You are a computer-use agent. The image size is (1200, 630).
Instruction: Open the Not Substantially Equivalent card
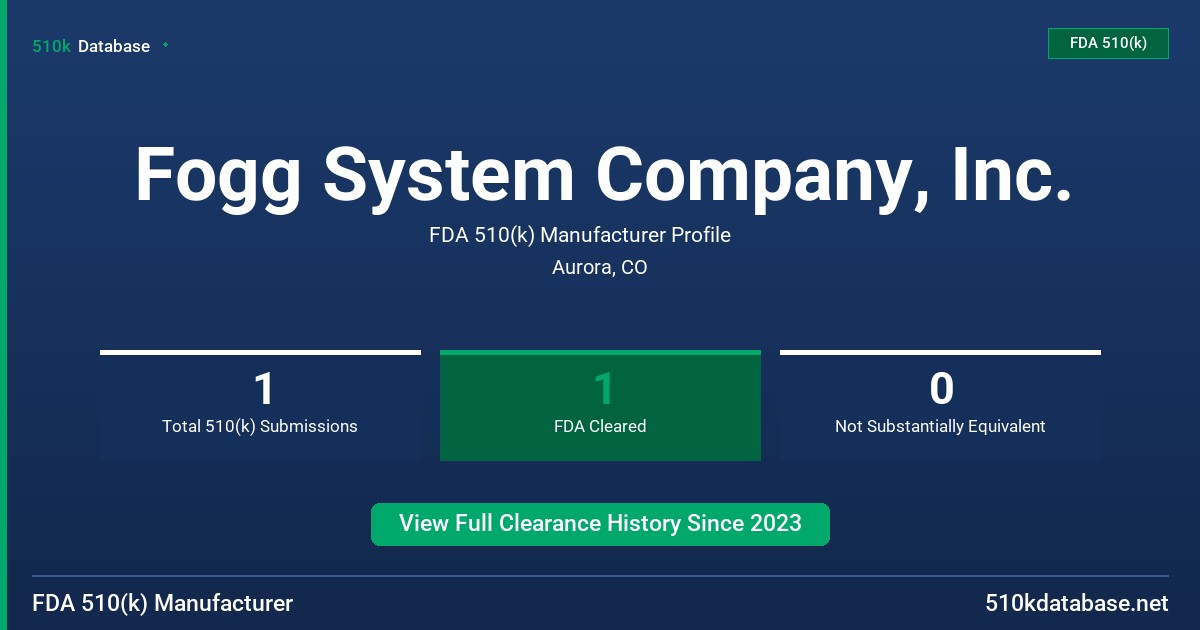[x=940, y=406]
